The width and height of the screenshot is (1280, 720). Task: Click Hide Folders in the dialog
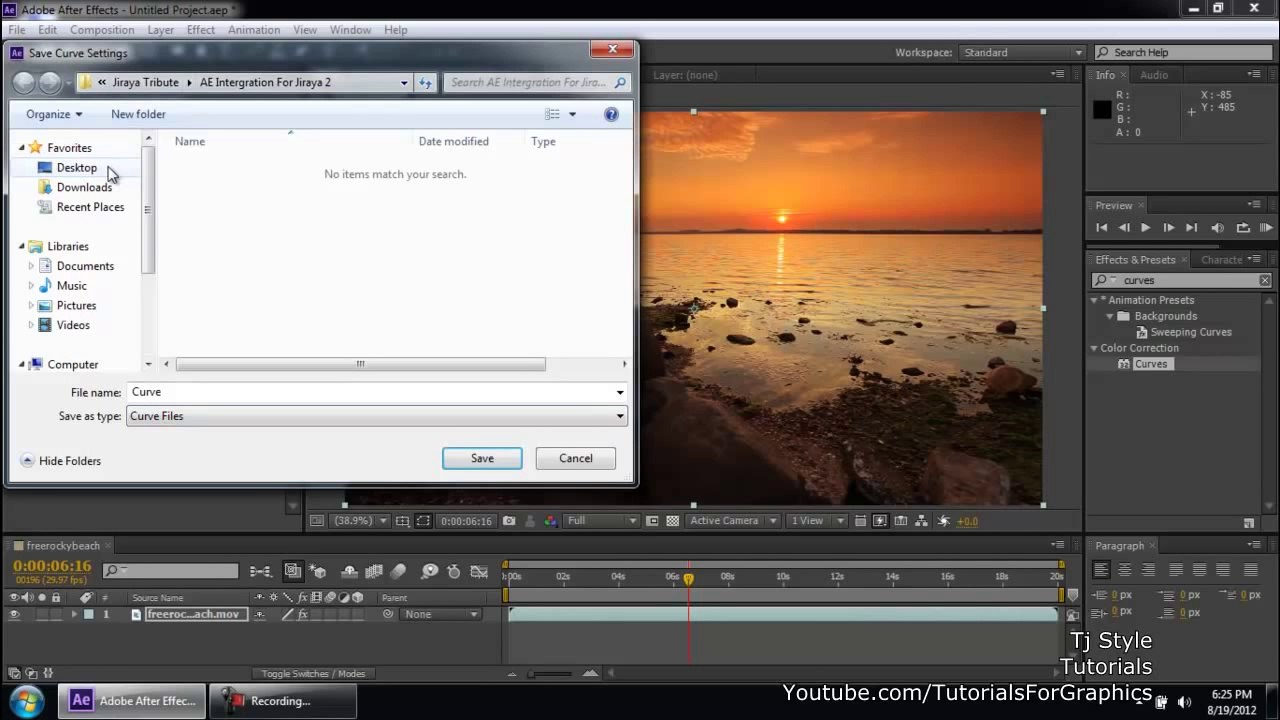tap(61, 461)
